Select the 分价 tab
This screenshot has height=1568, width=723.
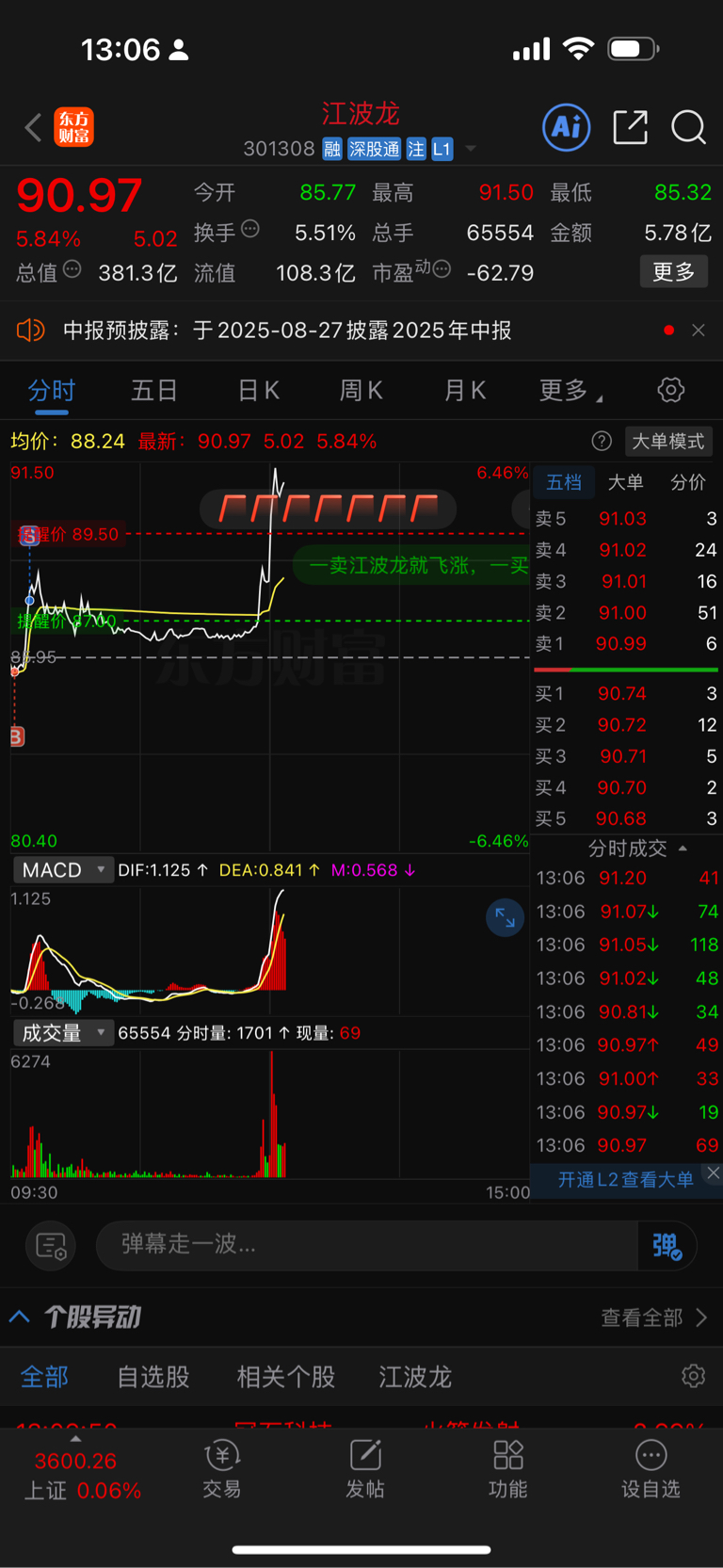tap(688, 482)
